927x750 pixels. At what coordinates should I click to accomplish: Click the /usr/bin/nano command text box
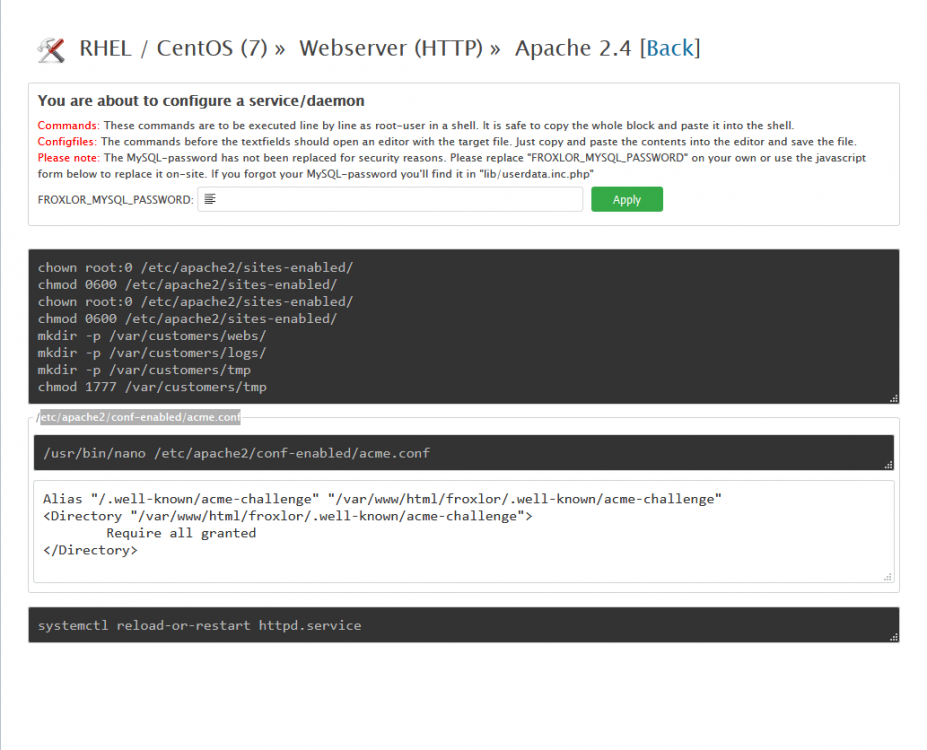click(x=462, y=453)
